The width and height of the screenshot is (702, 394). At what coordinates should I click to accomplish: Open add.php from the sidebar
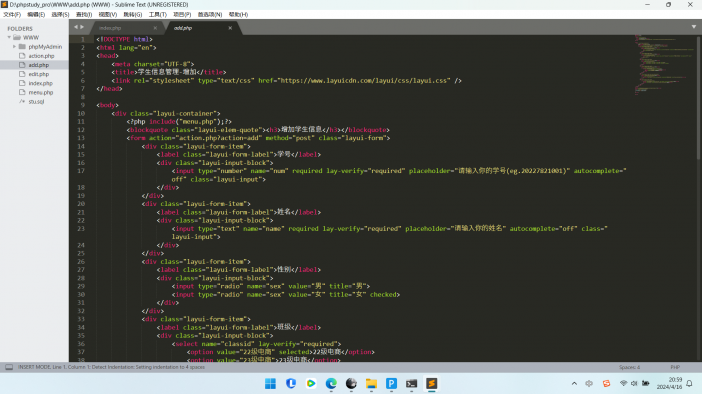[39, 65]
